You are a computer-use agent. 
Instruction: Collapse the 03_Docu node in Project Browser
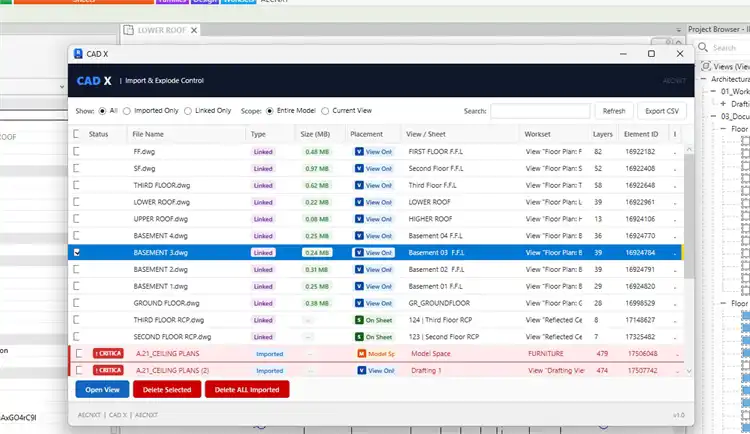(713, 116)
